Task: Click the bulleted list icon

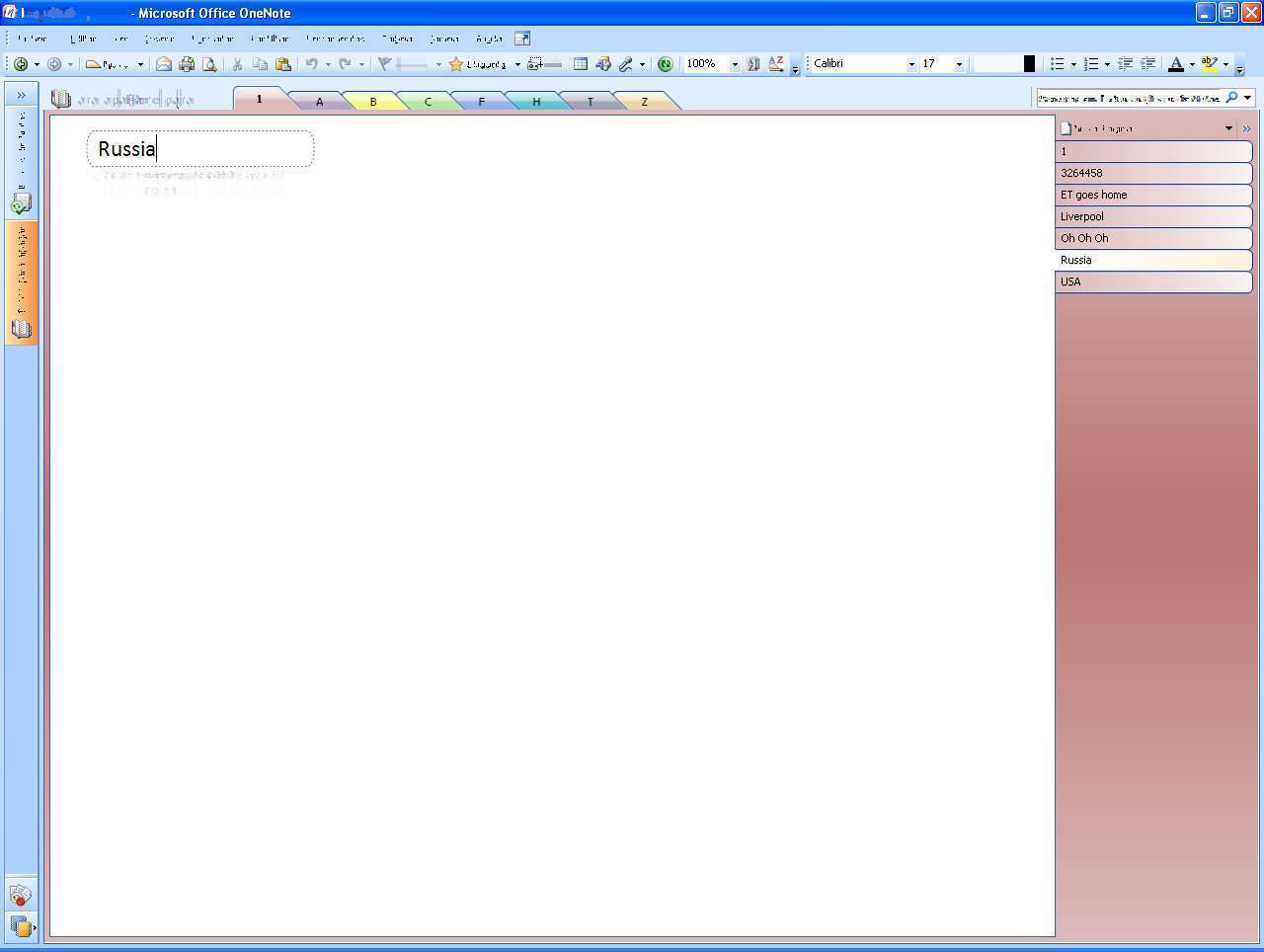Action: (1057, 64)
